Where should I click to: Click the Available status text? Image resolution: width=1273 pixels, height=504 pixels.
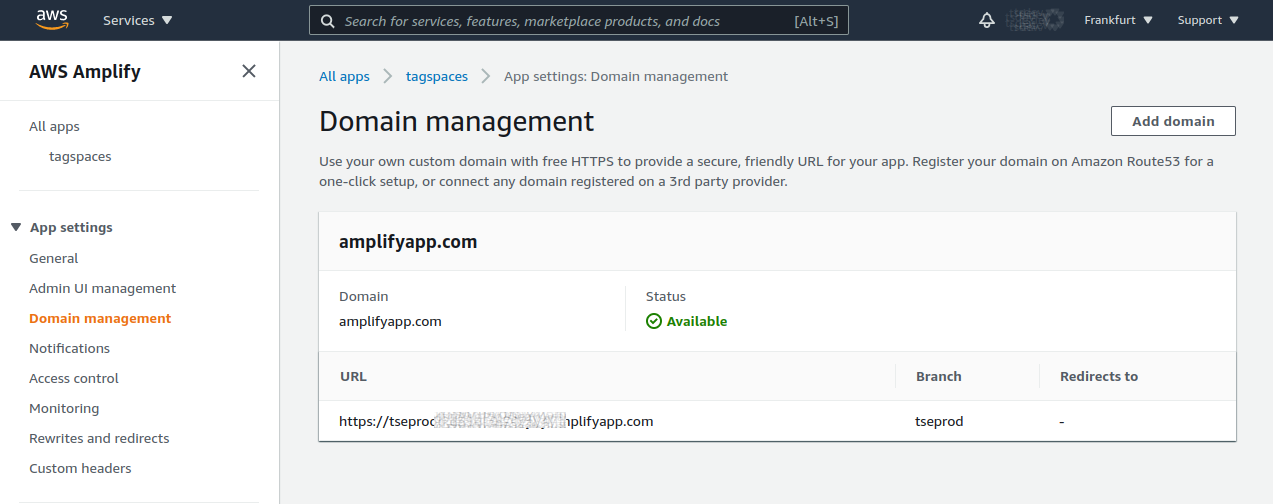pyautogui.click(x=697, y=322)
